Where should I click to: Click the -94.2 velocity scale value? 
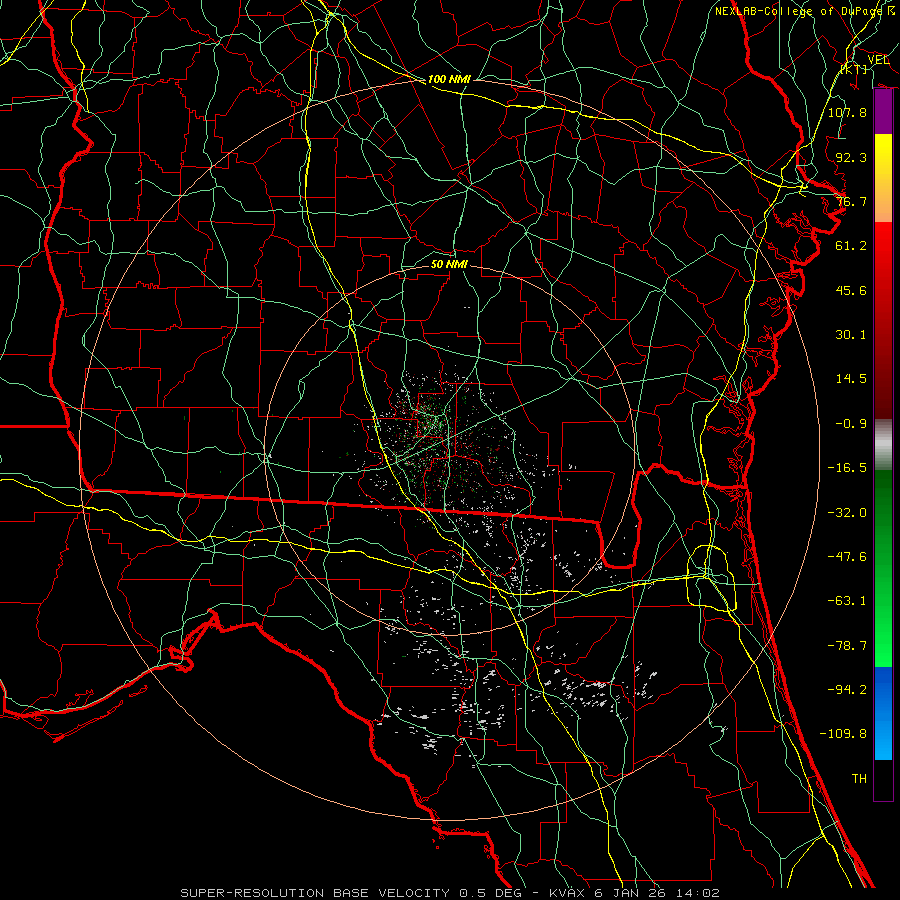847,690
